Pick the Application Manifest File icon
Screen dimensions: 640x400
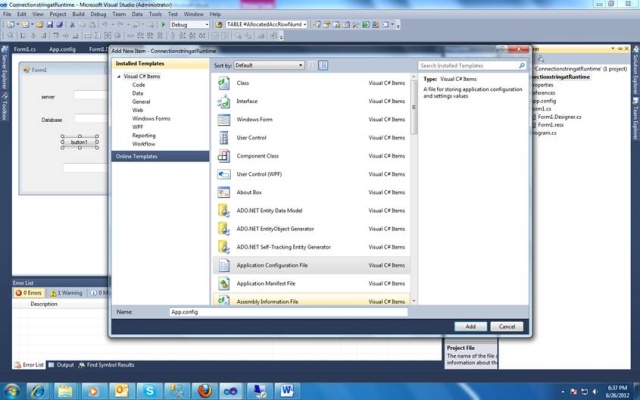tap(224, 284)
